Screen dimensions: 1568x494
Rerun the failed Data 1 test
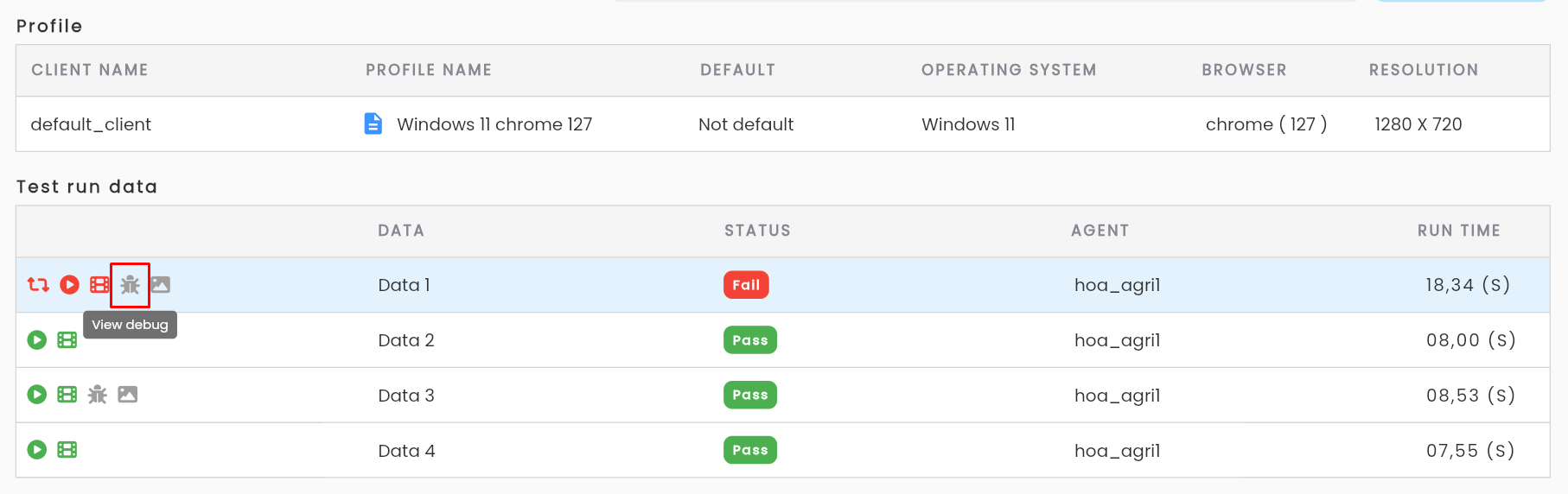pos(38,284)
